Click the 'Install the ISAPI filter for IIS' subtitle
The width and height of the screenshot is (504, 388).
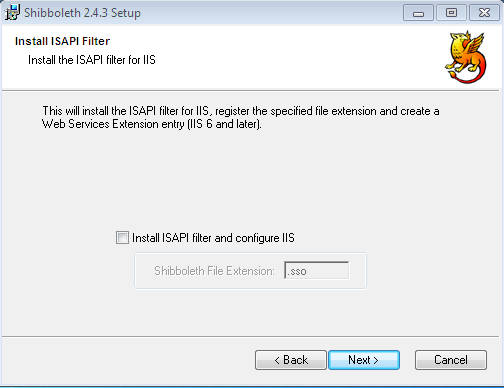[92, 60]
